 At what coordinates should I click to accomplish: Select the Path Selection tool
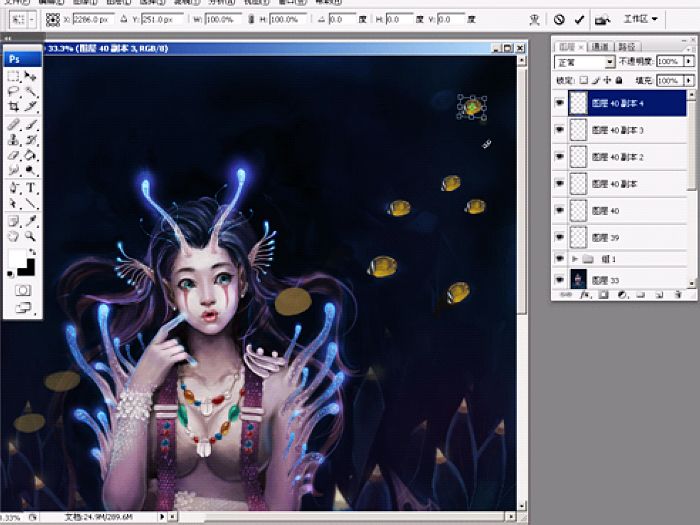click(13, 203)
